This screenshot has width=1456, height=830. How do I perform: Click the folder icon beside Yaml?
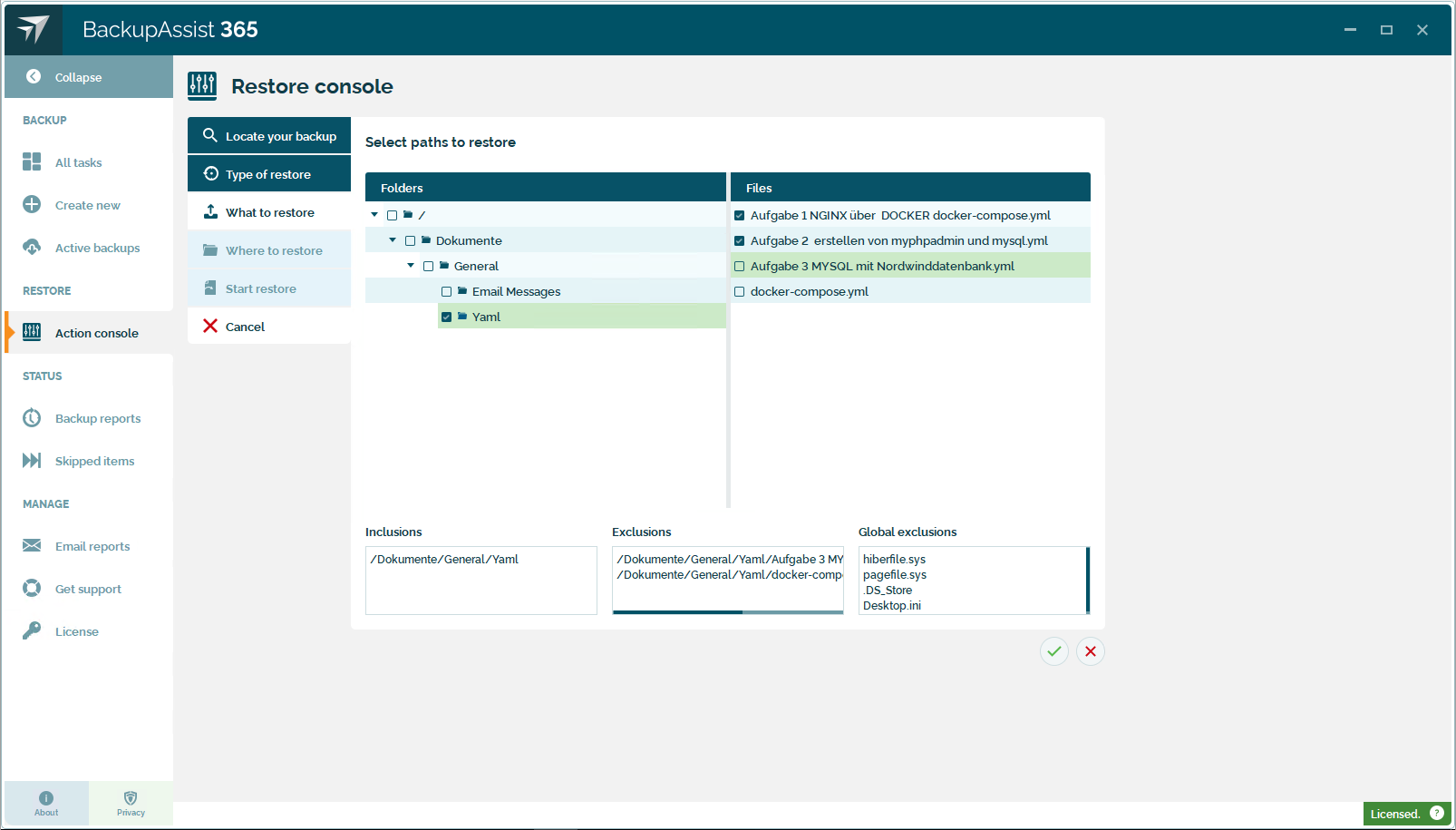coord(462,317)
